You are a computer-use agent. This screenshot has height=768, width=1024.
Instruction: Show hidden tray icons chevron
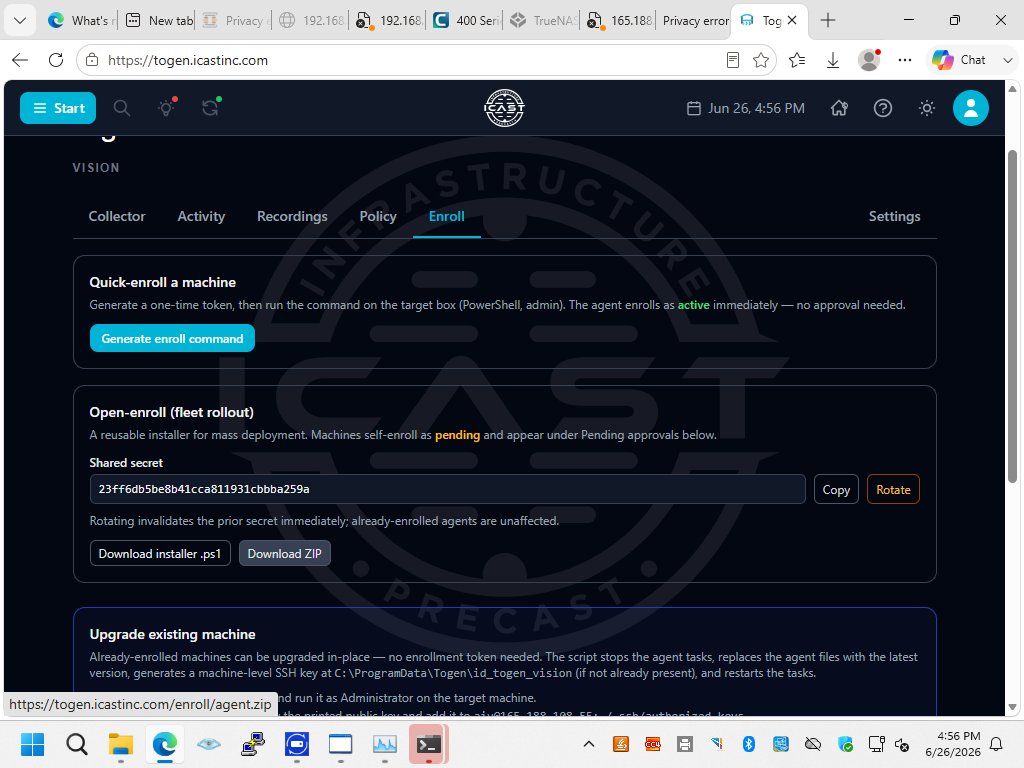pyautogui.click(x=588, y=744)
